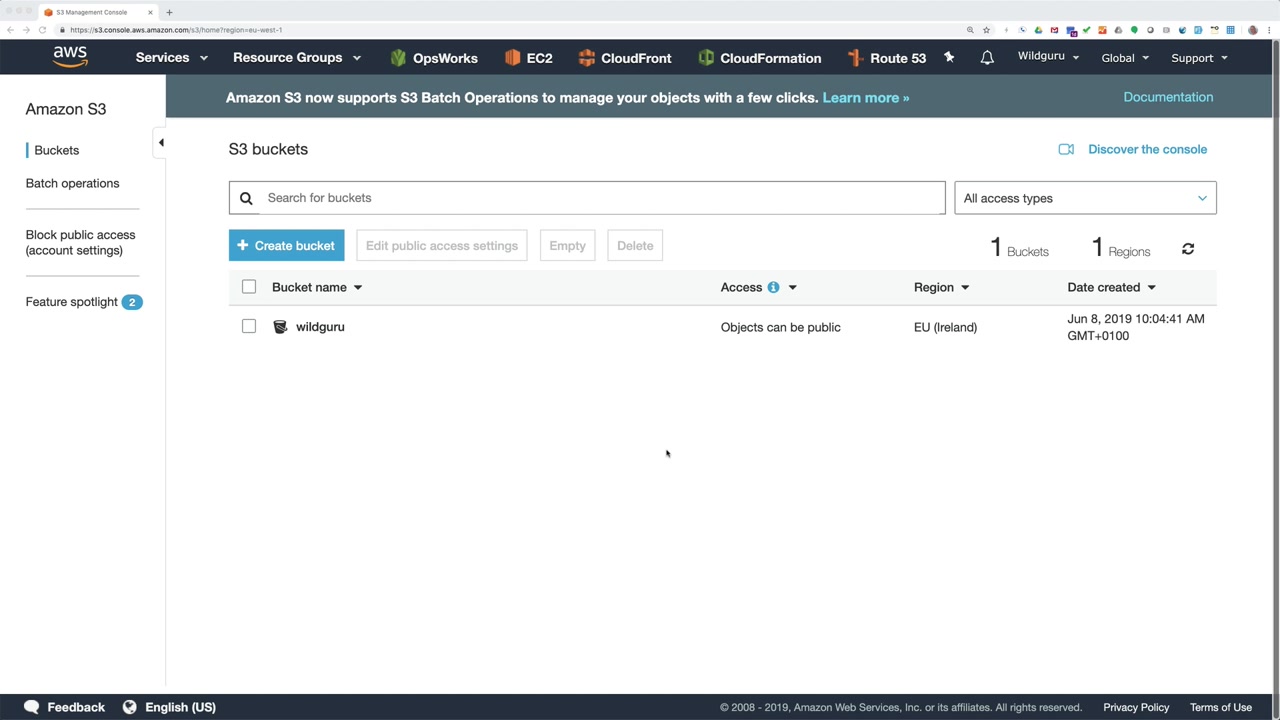The height and width of the screenshot is (720, 1280).
Task: Open the EC2 shortcut in the navbar
Action: tap(528, 58)
